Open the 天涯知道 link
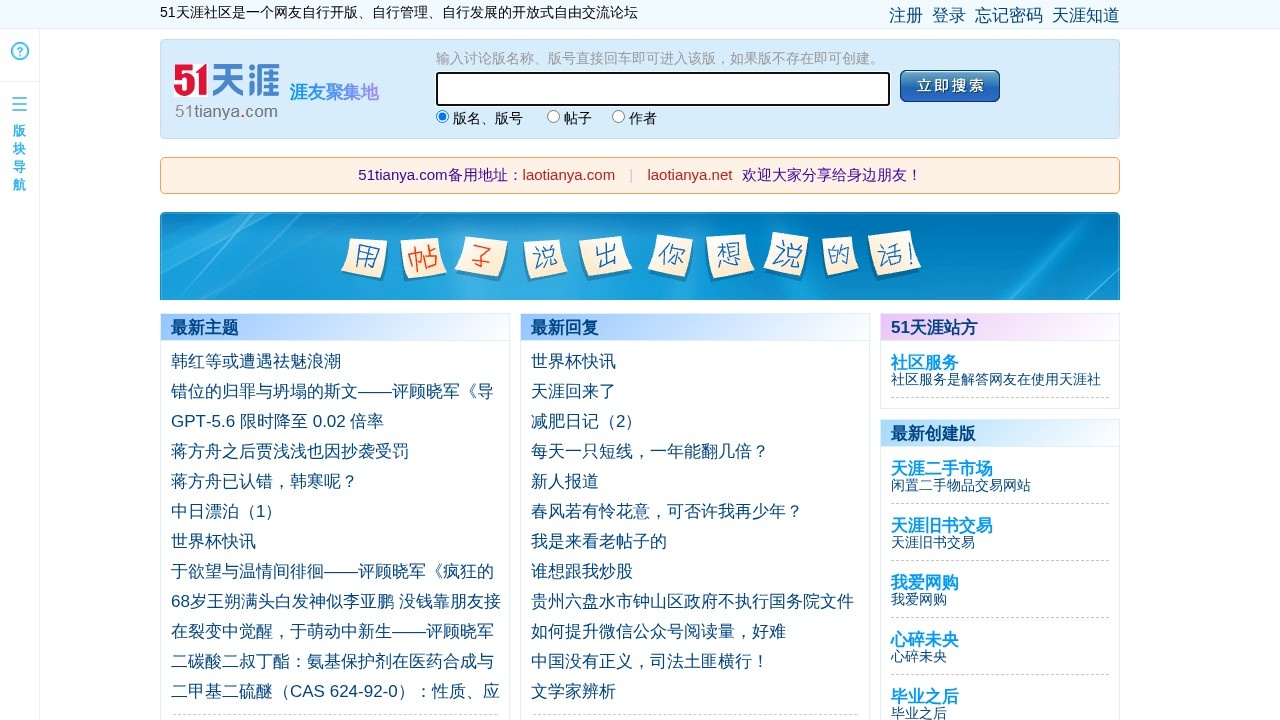Screen dimensions: 1280x720 pos(1086,15)
